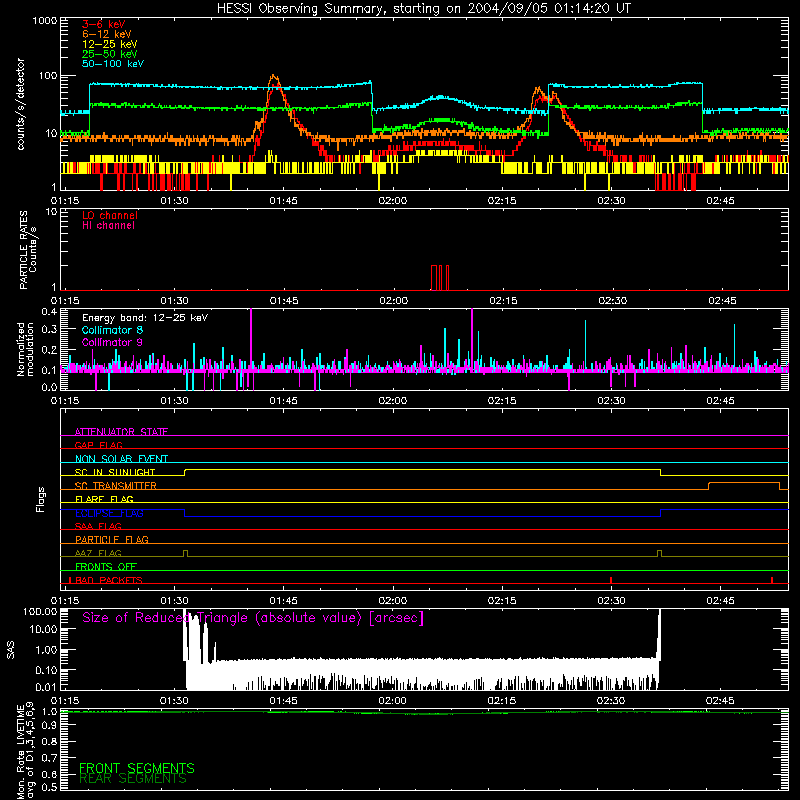This screenshot has height=800, width=800.
Task: Select the HI channel legend label
Action: tap(108, 226)
